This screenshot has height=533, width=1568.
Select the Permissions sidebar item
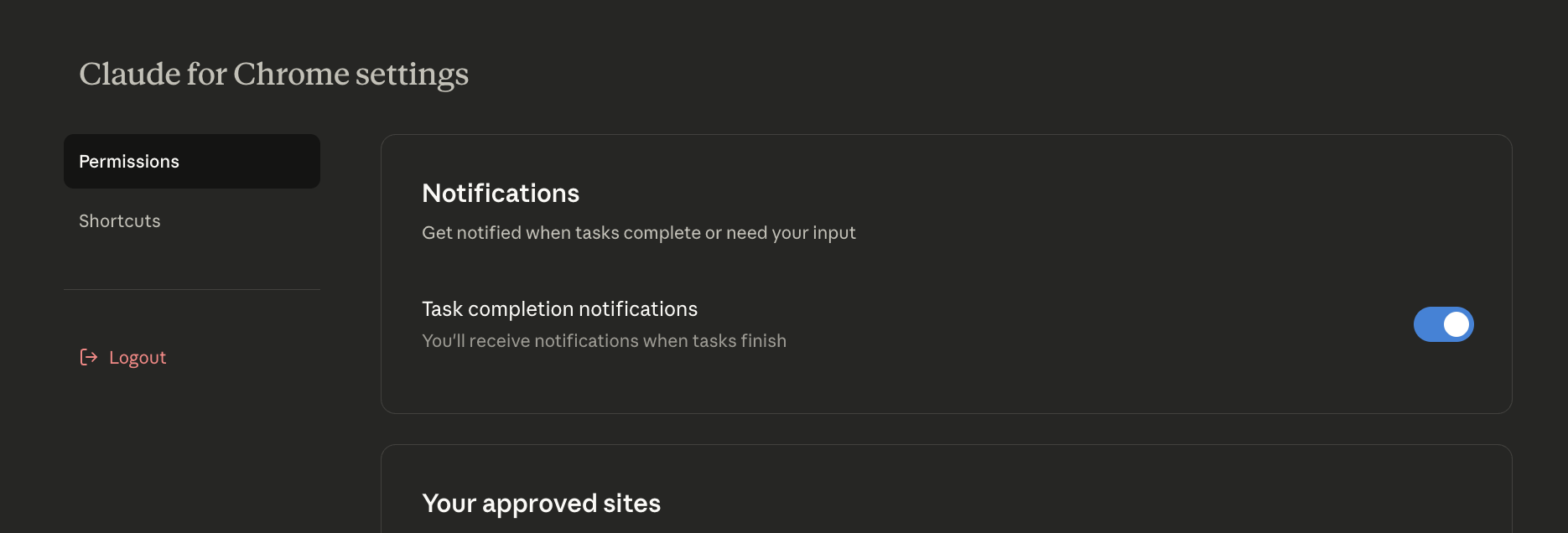click(192, 162)
